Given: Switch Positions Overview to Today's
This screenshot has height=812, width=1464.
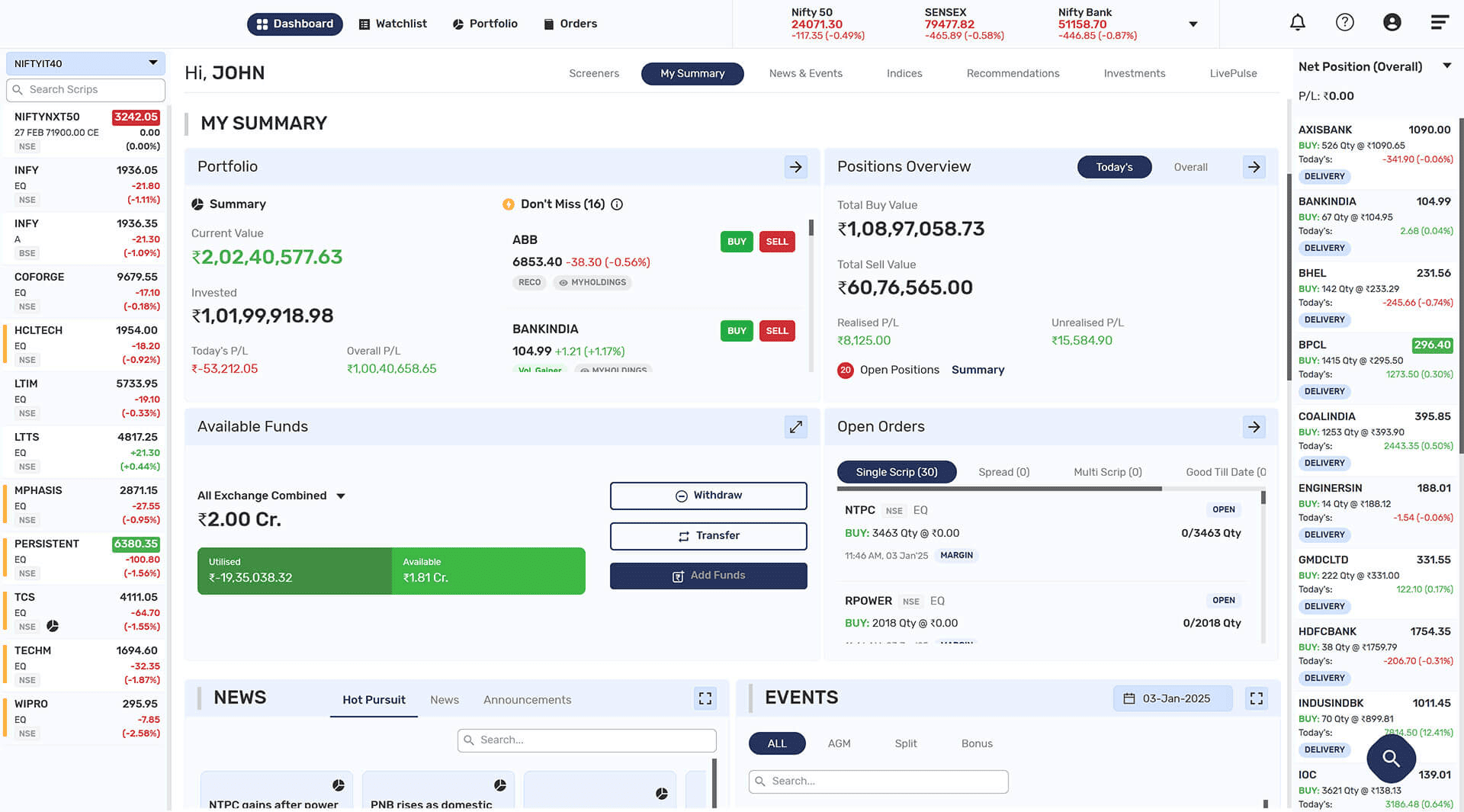Looking at the screenshot, I should [1114, 167].
